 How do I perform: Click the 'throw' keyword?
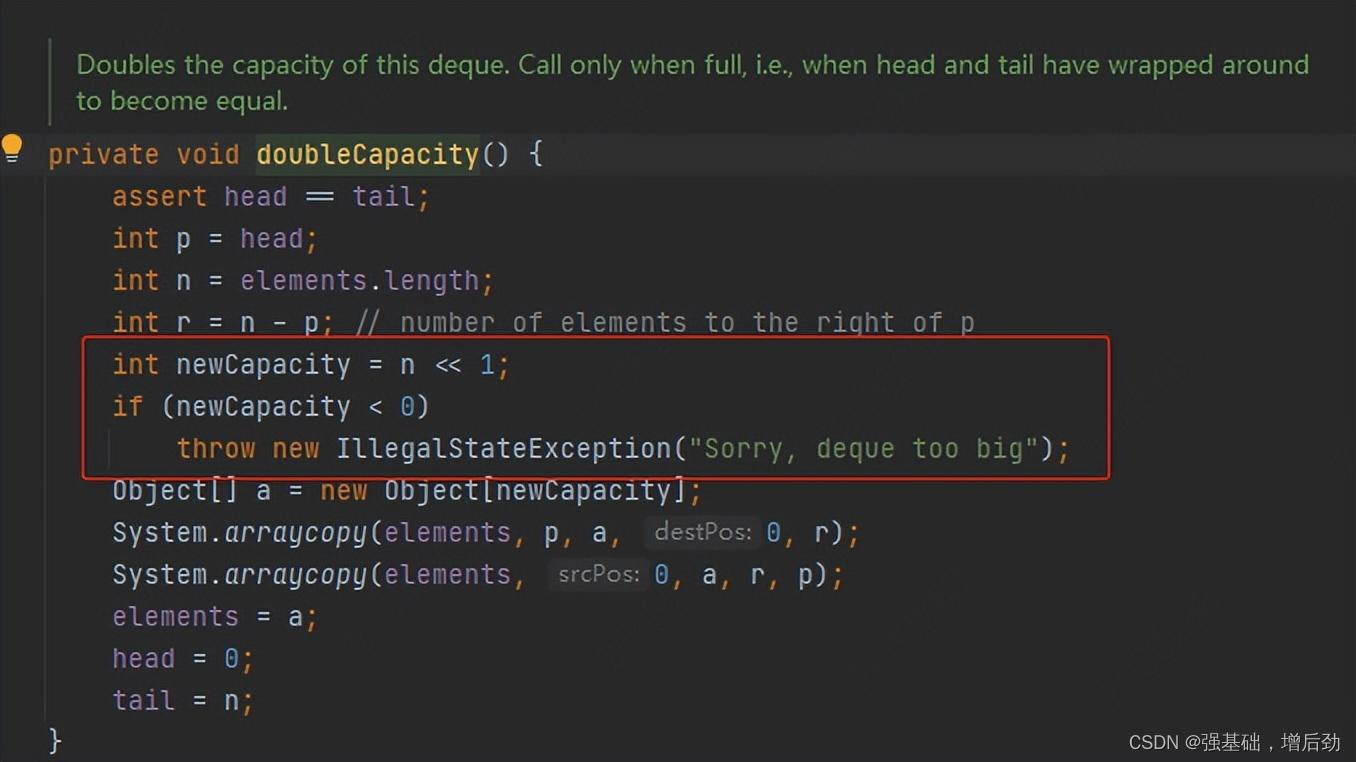point(216,448)
